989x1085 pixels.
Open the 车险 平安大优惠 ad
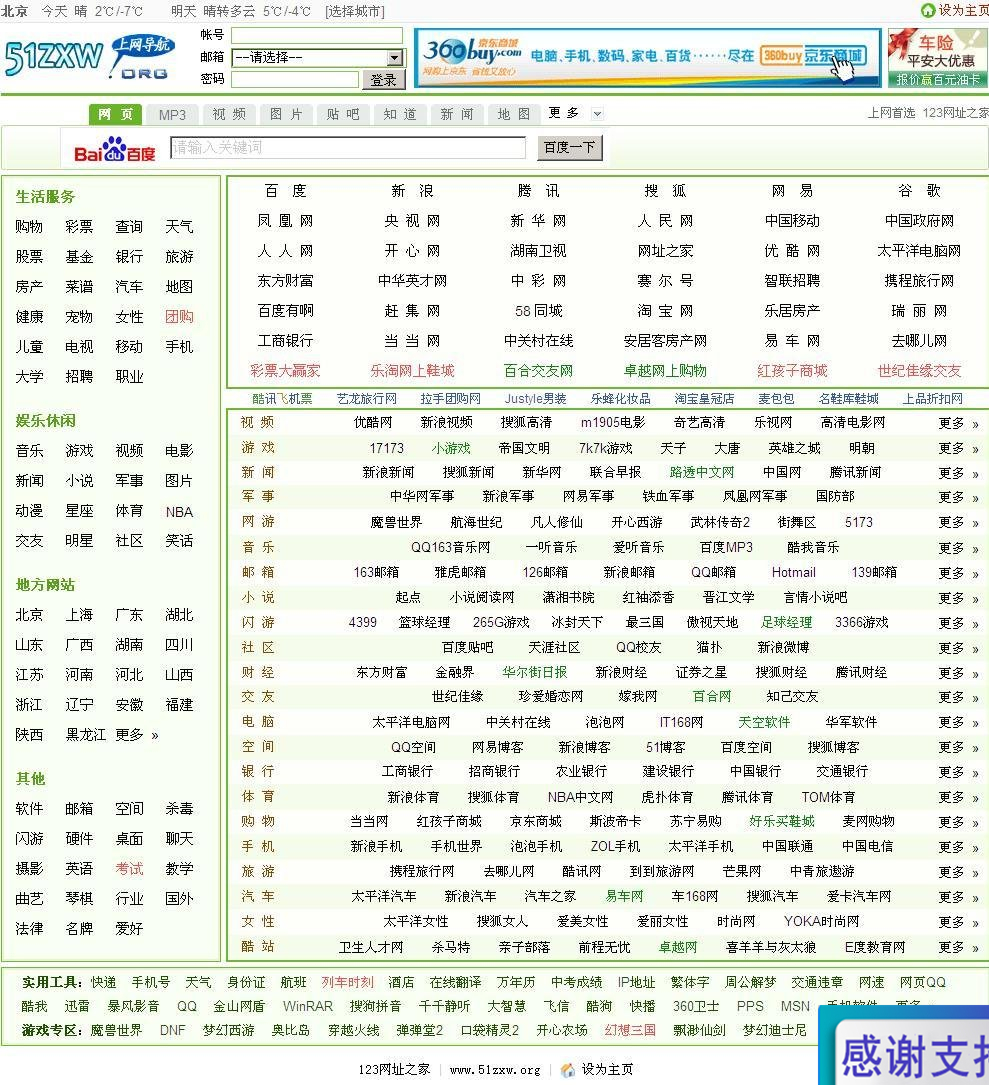[938, 58]
